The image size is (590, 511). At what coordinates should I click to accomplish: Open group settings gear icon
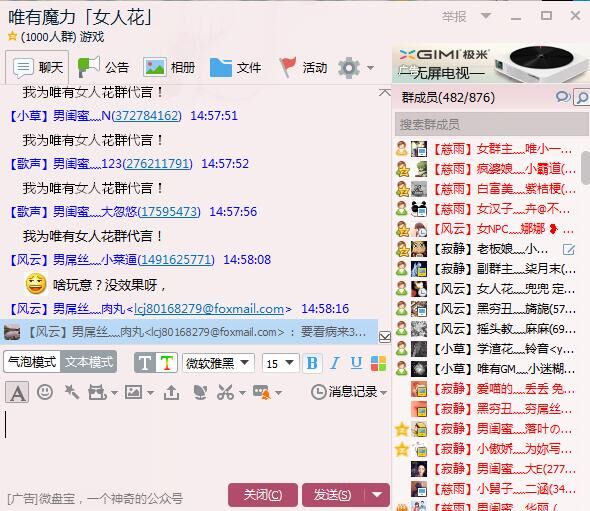[x=349, y=68]
